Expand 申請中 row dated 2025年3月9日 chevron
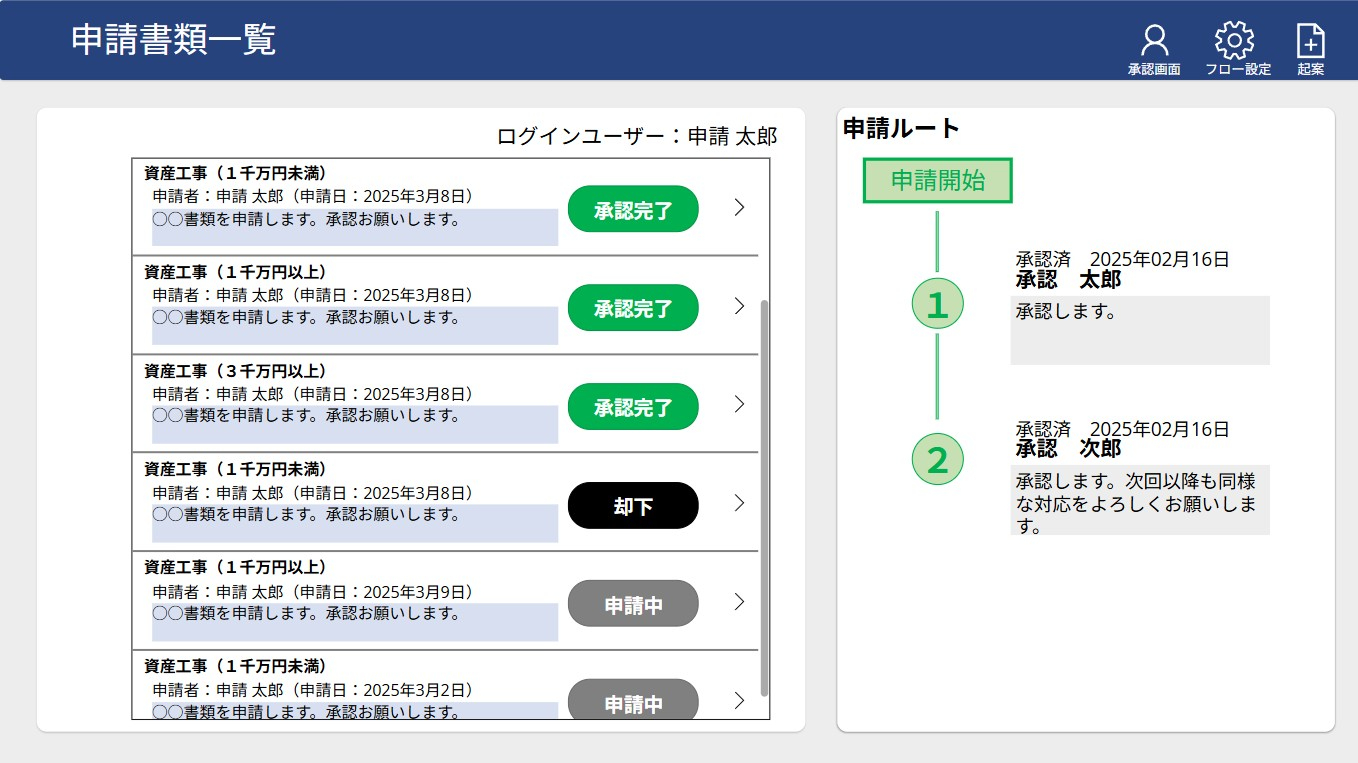Image resolution: width=1358 pixels, height=763 pixels. 739,601
